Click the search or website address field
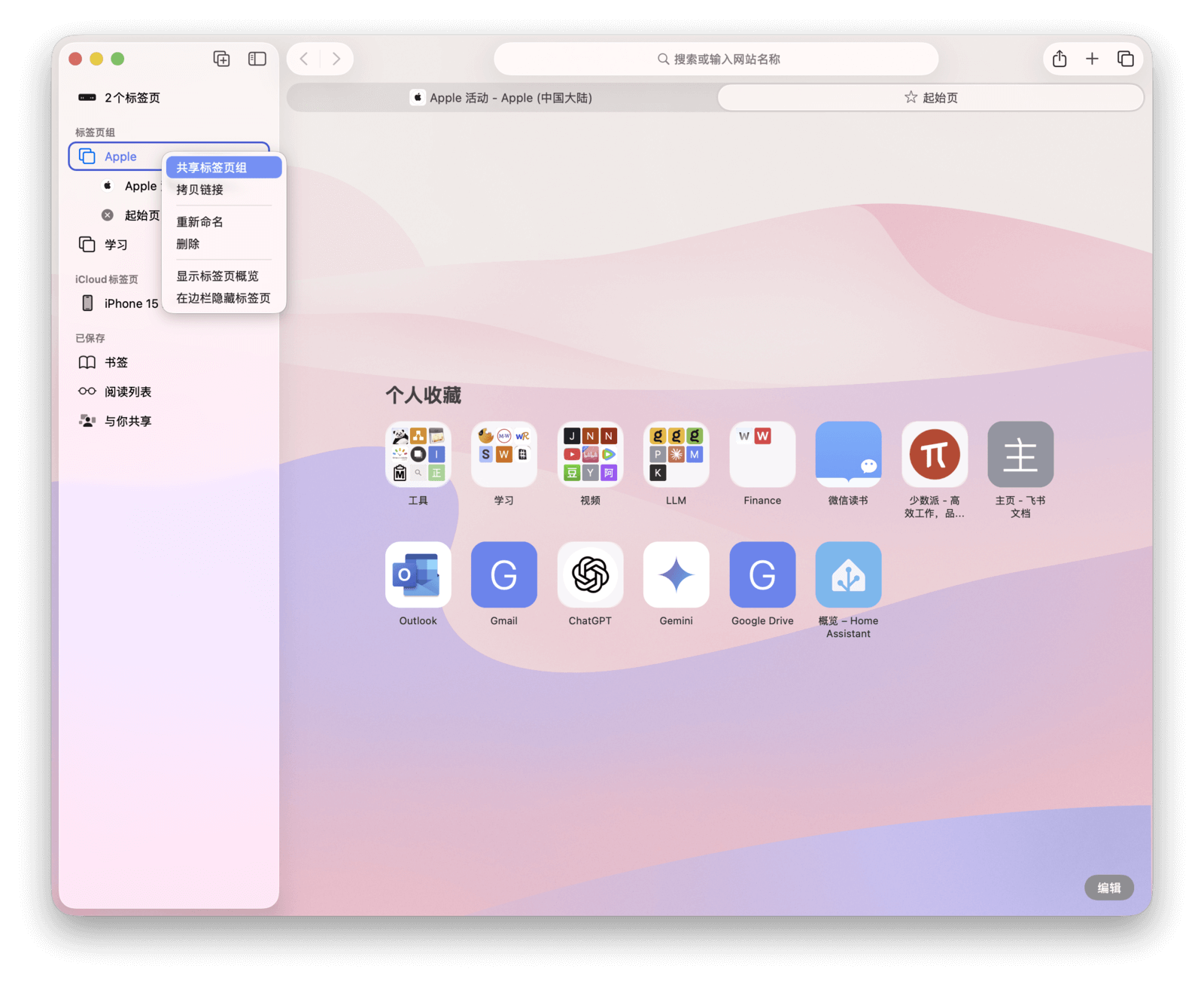Viewport: 1204px width, 984px height. pos(716,59)
